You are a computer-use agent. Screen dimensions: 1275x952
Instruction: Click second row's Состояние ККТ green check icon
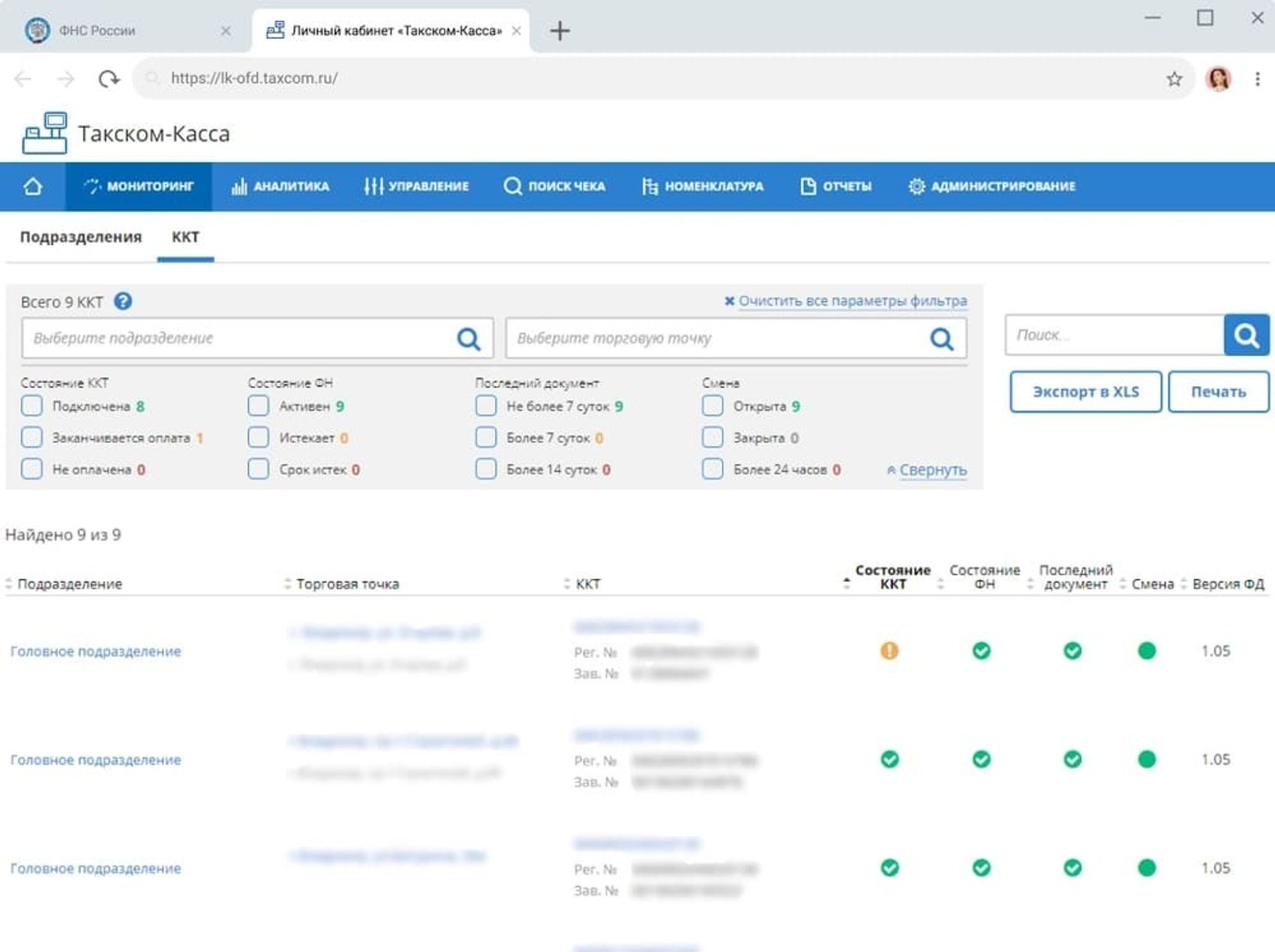(889, 759)
